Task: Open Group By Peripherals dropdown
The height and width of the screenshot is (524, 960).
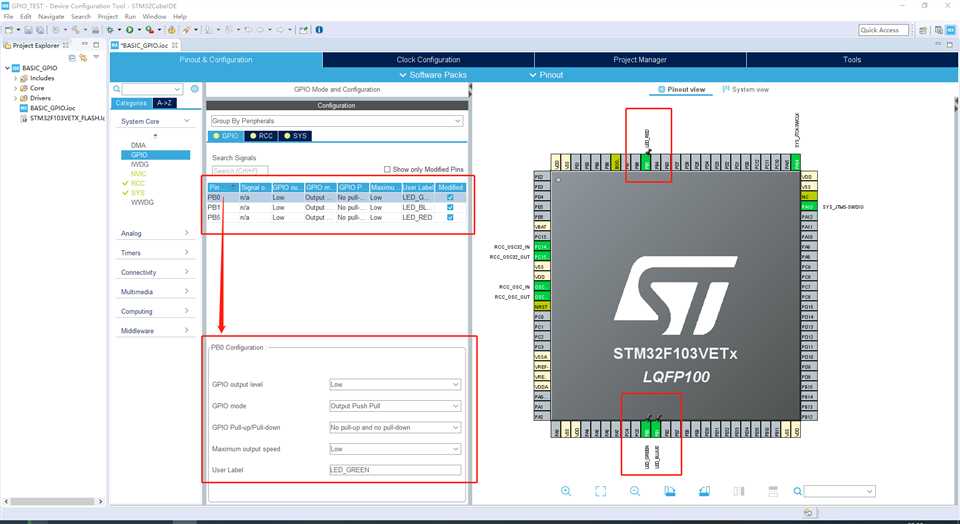Action: click(x=337, y=121)
